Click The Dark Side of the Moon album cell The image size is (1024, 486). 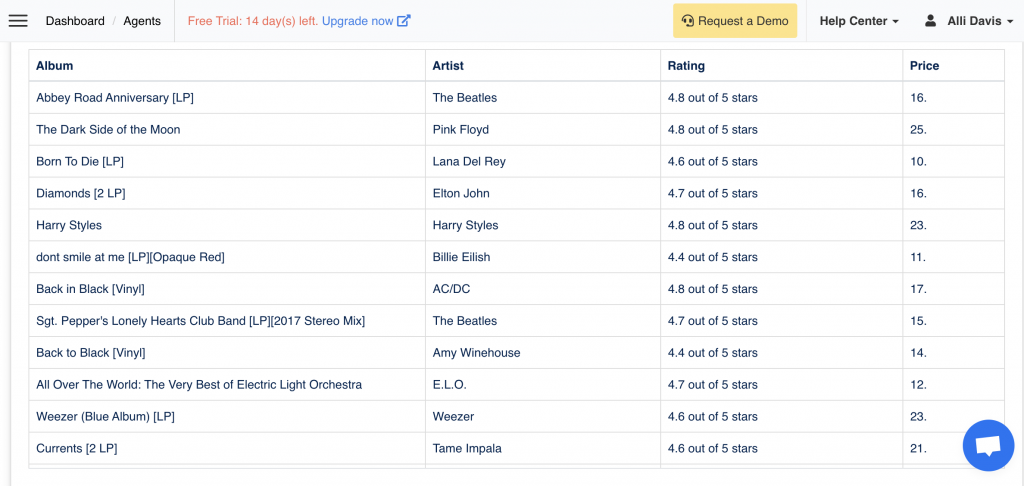pyautogui.click(x=108, y=130)
